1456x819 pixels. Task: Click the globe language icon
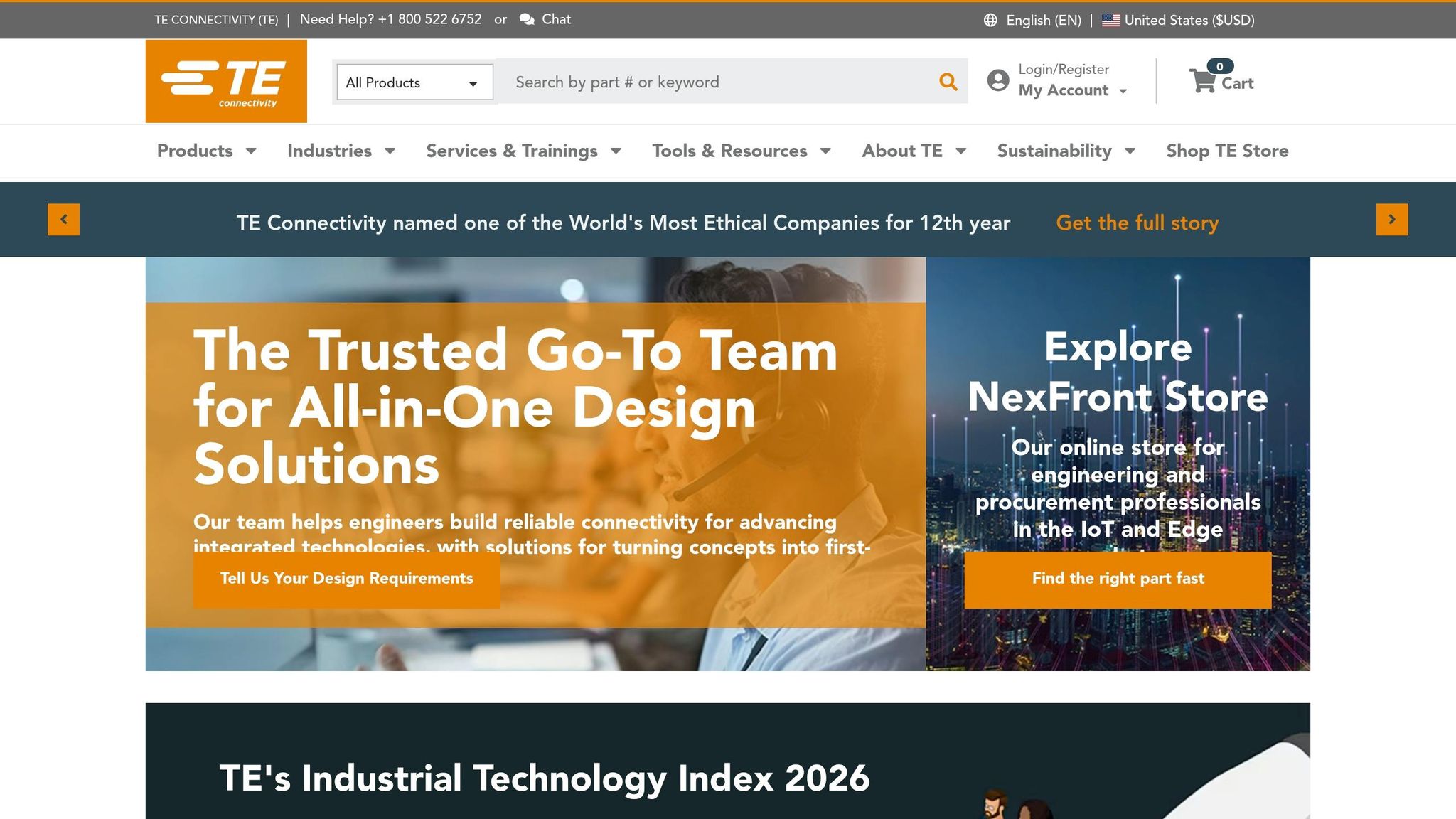tap(990, 20)
